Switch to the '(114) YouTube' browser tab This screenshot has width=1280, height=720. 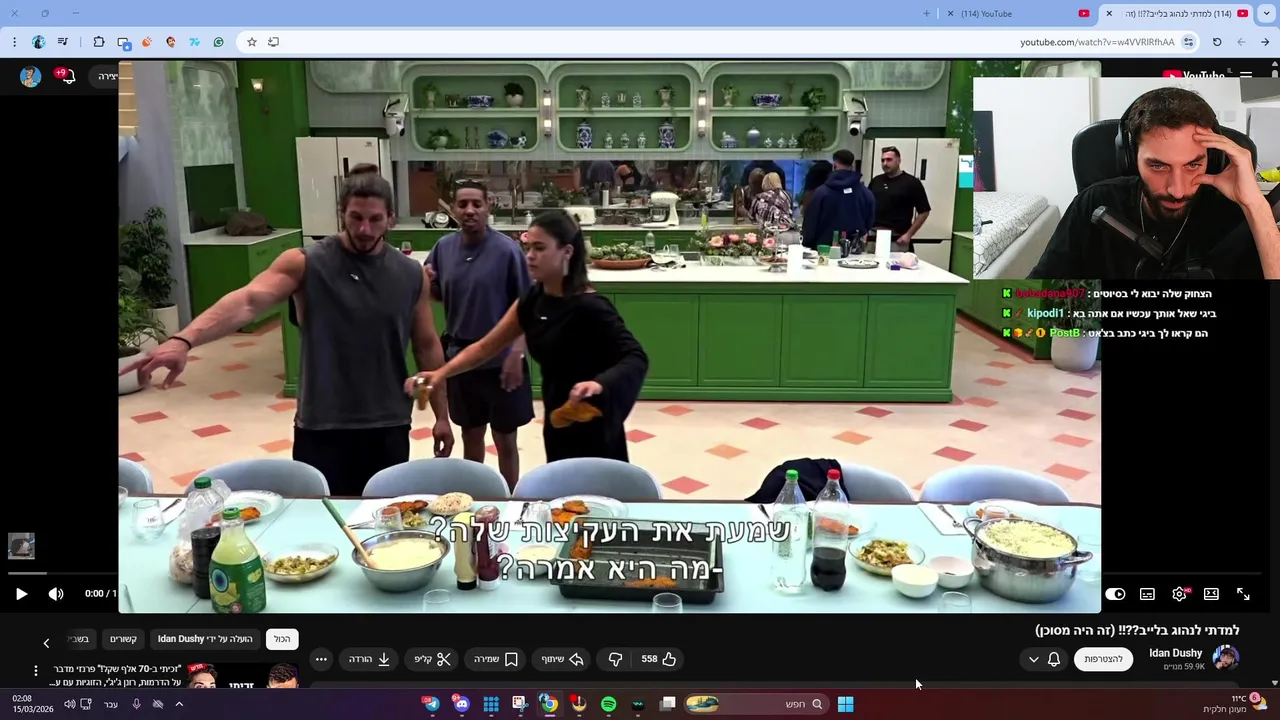[x=1020, y=13]
